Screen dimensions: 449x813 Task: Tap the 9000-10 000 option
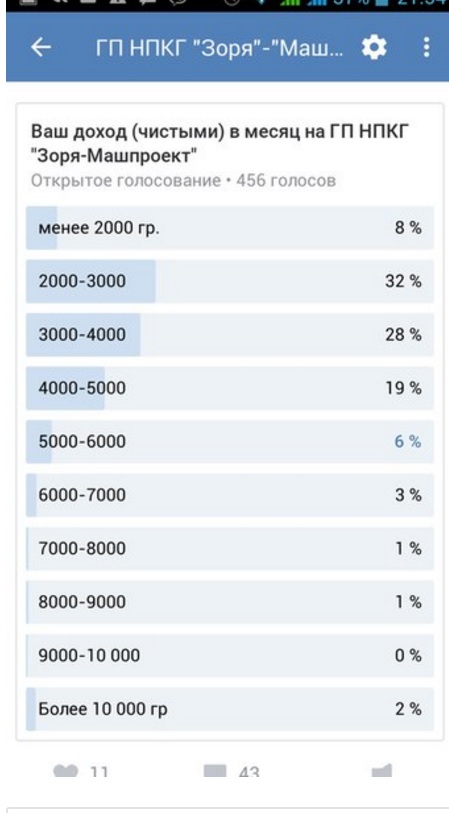click(x=230, y=655)
